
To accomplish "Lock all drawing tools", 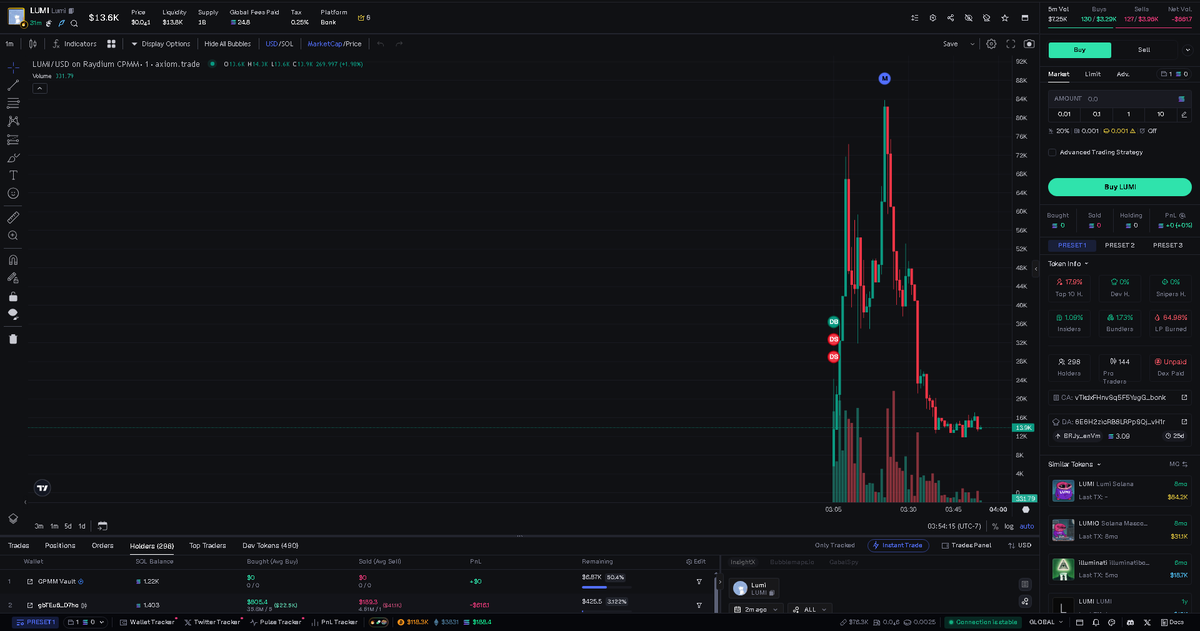I will (13, 296).
